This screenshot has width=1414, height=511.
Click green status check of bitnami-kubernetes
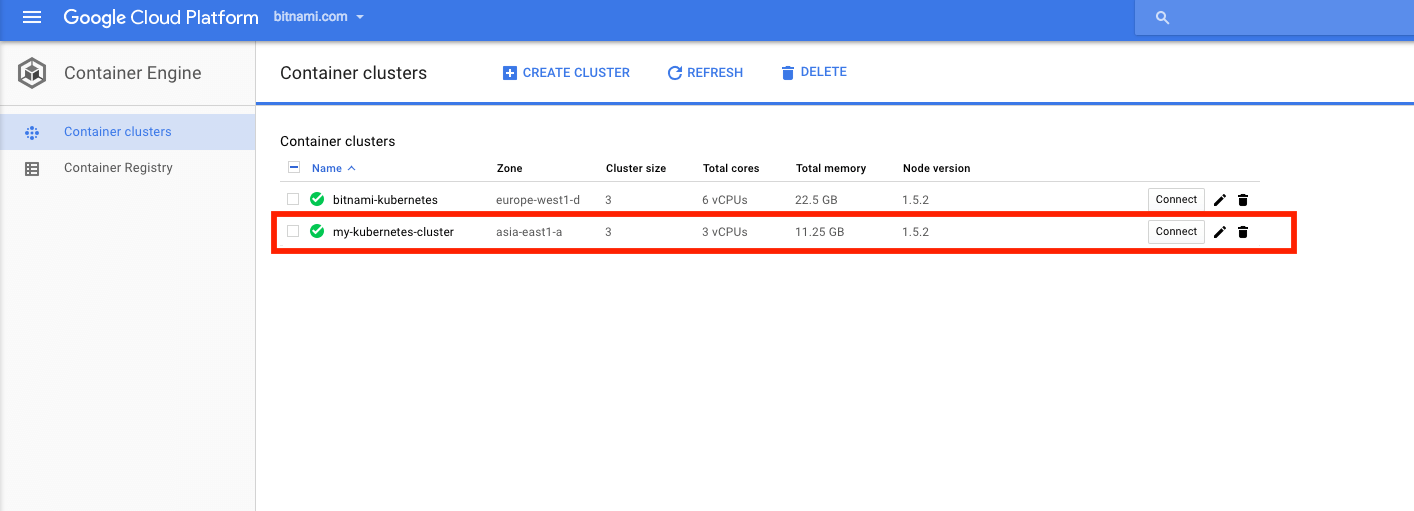tap(317, 199)
